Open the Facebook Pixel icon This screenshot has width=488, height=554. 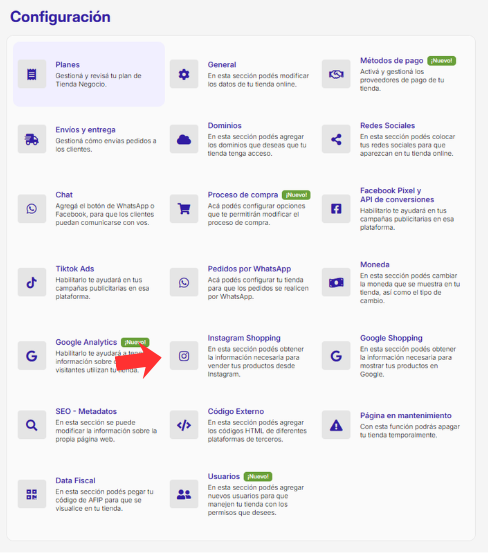click(x=336, y=209)
